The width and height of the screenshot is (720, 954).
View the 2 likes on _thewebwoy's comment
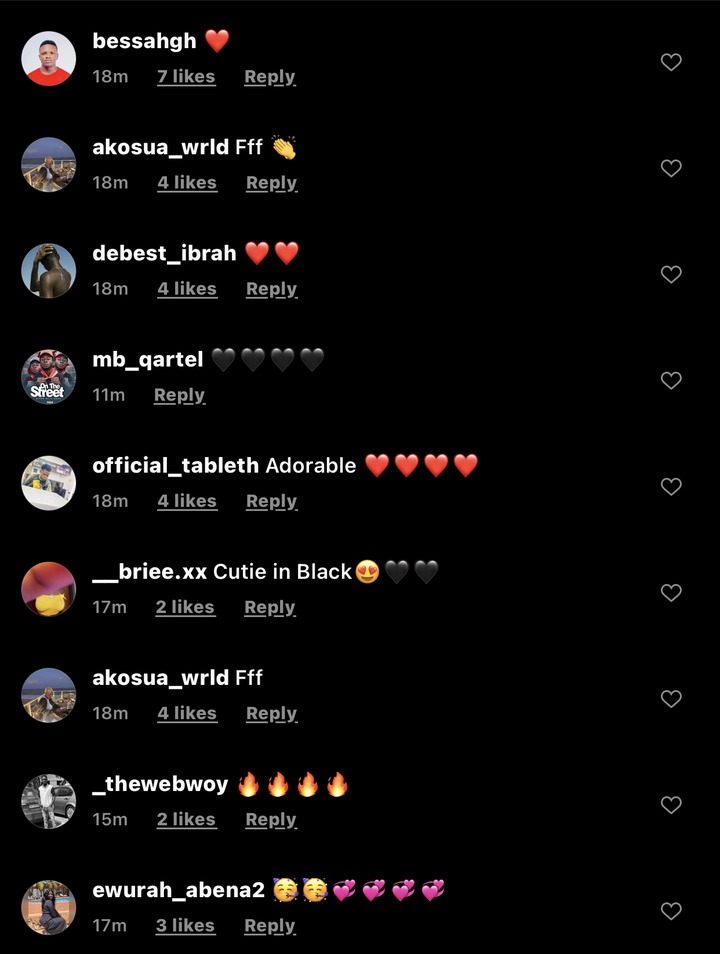tap(186, 820)
